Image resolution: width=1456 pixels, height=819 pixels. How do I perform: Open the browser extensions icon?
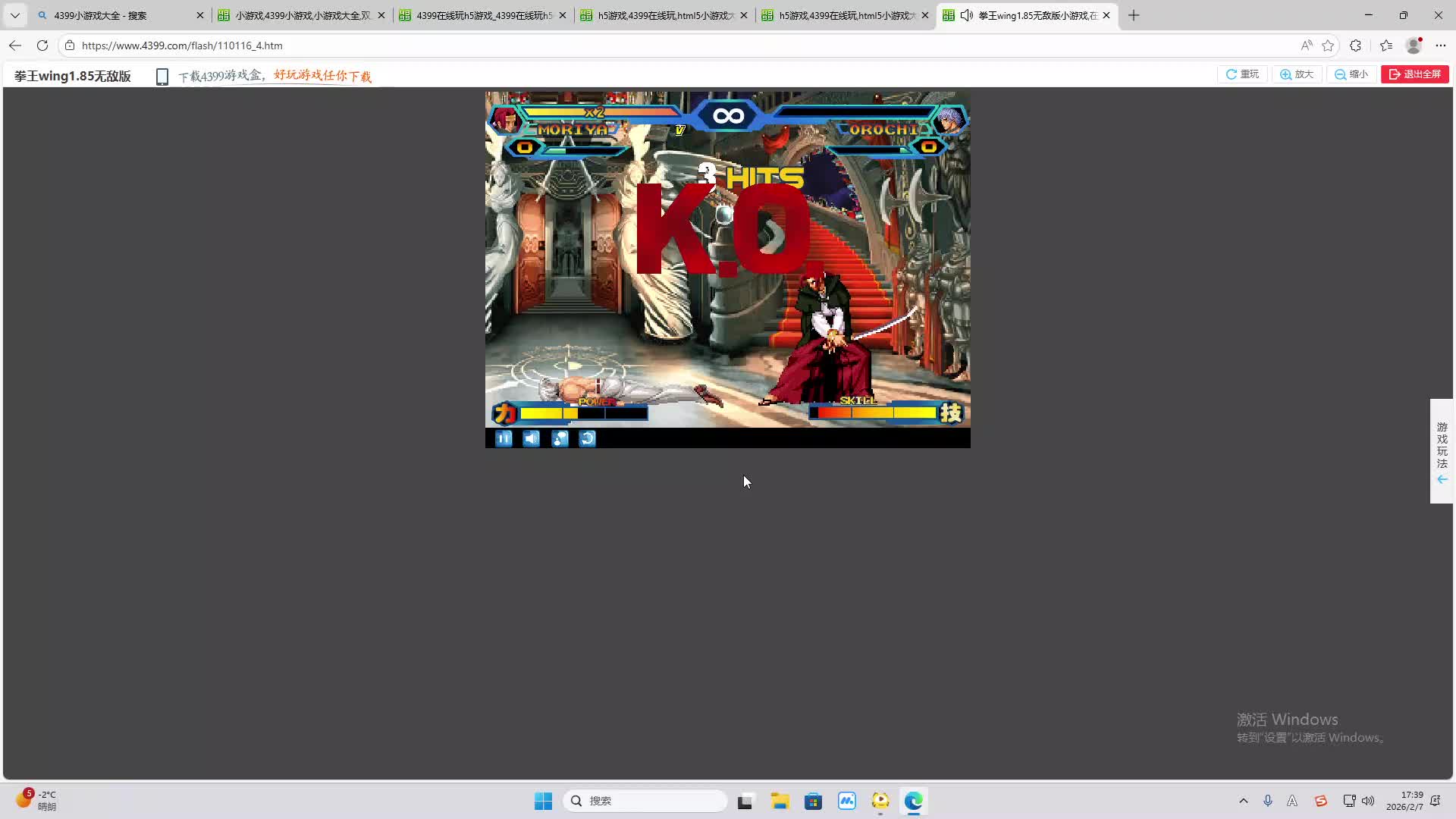click(1356, 45)
